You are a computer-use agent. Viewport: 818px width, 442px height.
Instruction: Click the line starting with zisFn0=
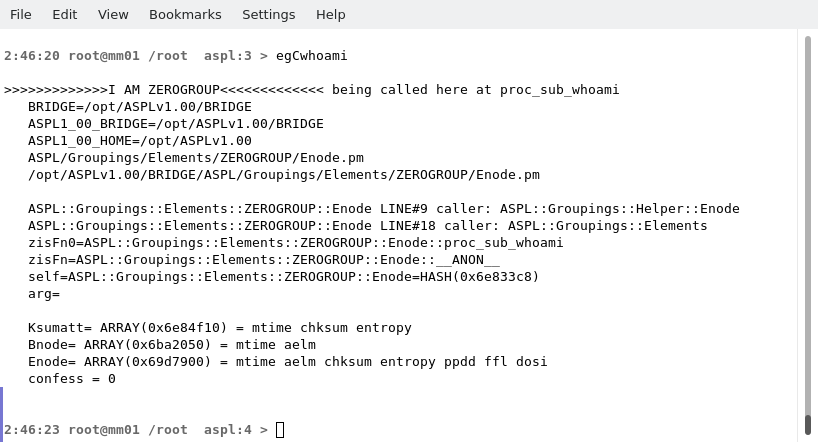click(x=296, y=243)
